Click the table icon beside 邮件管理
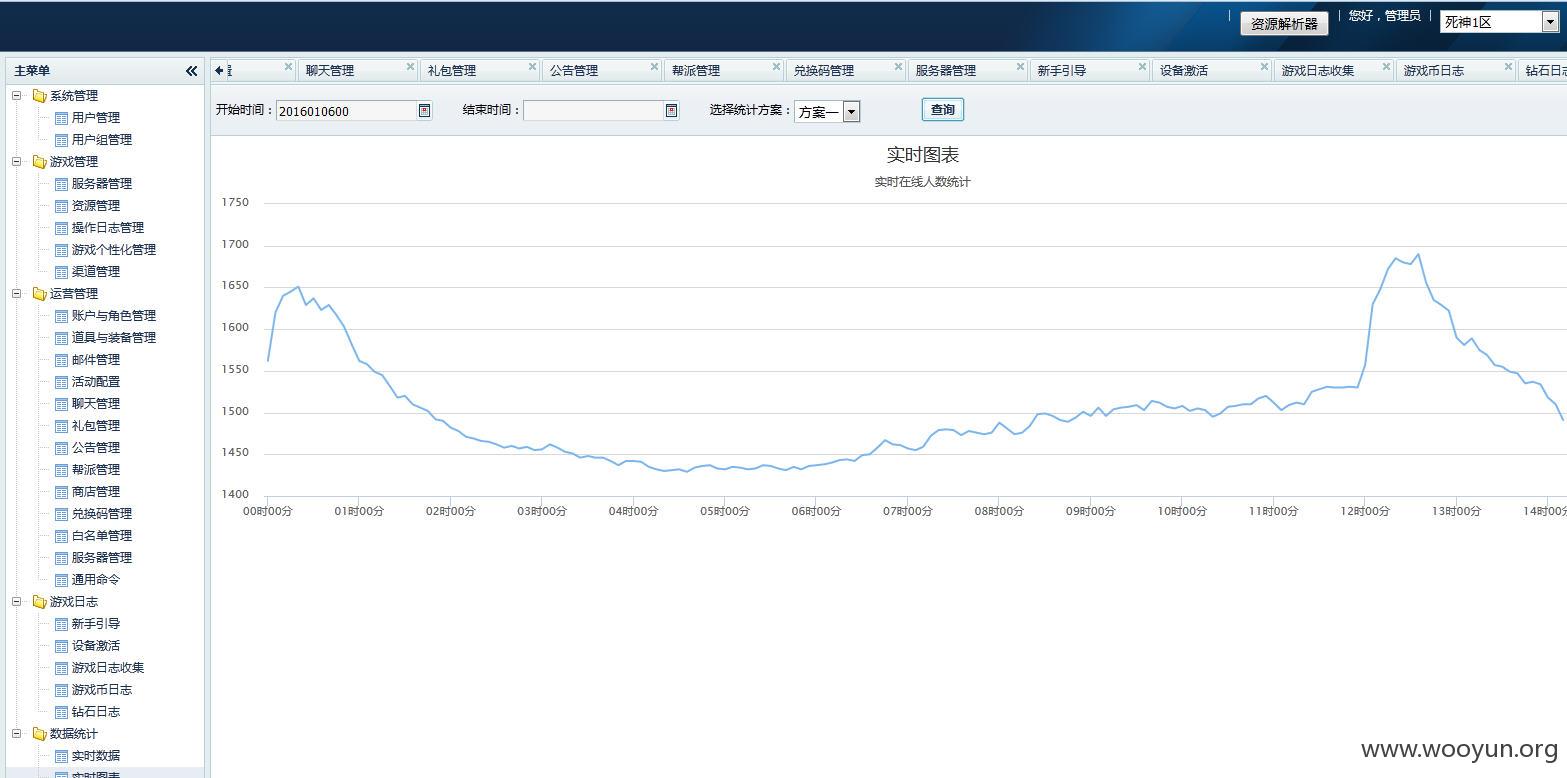This screenshot has height=778, width=1567. pyautogui.click(x=61, y=360)
